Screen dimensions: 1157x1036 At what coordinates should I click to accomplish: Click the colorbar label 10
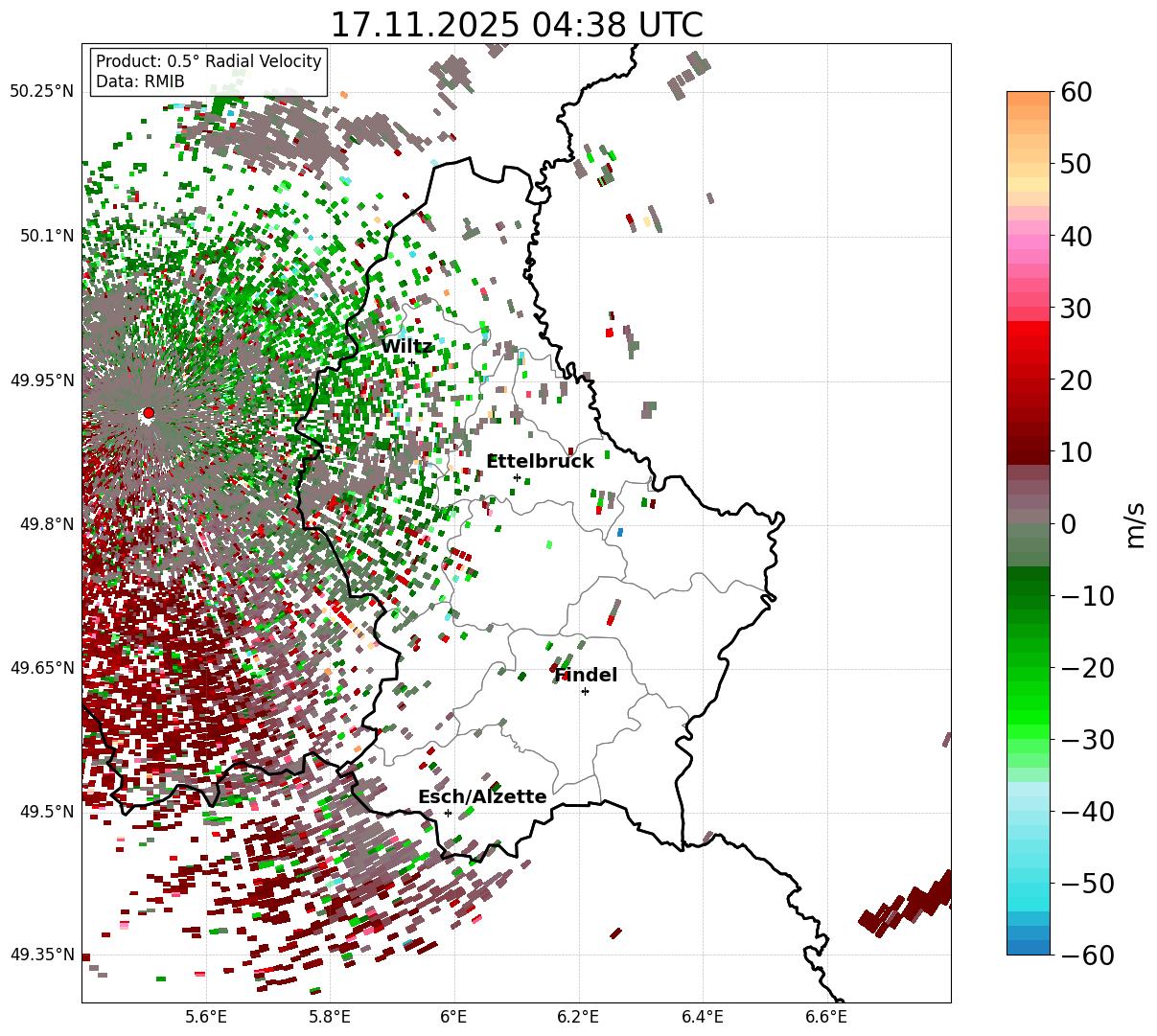click(x=1075, y=451)
